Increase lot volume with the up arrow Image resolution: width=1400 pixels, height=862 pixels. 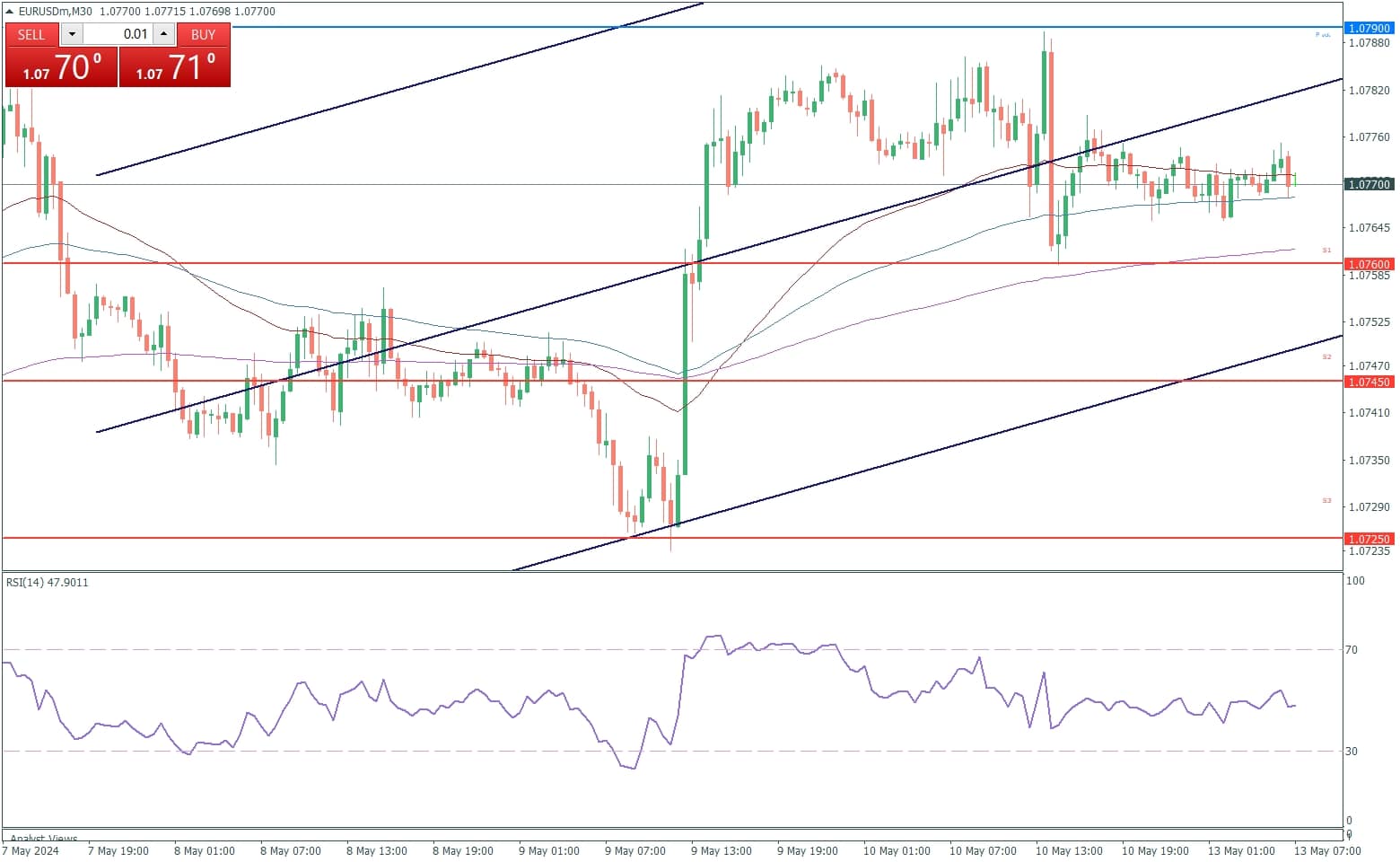[x=163, y=34]
